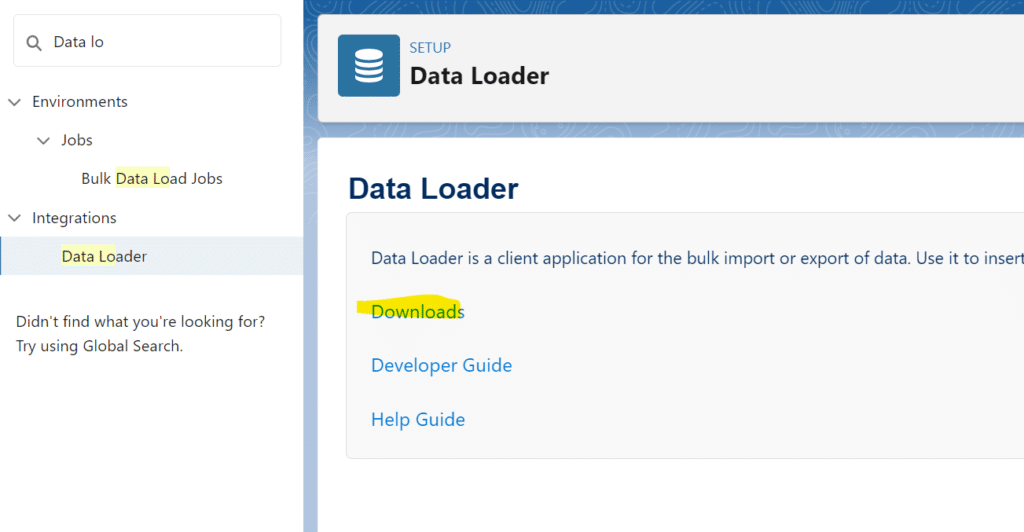
Task: Collapse the Jobs subsection chevron
Action: 43,141
